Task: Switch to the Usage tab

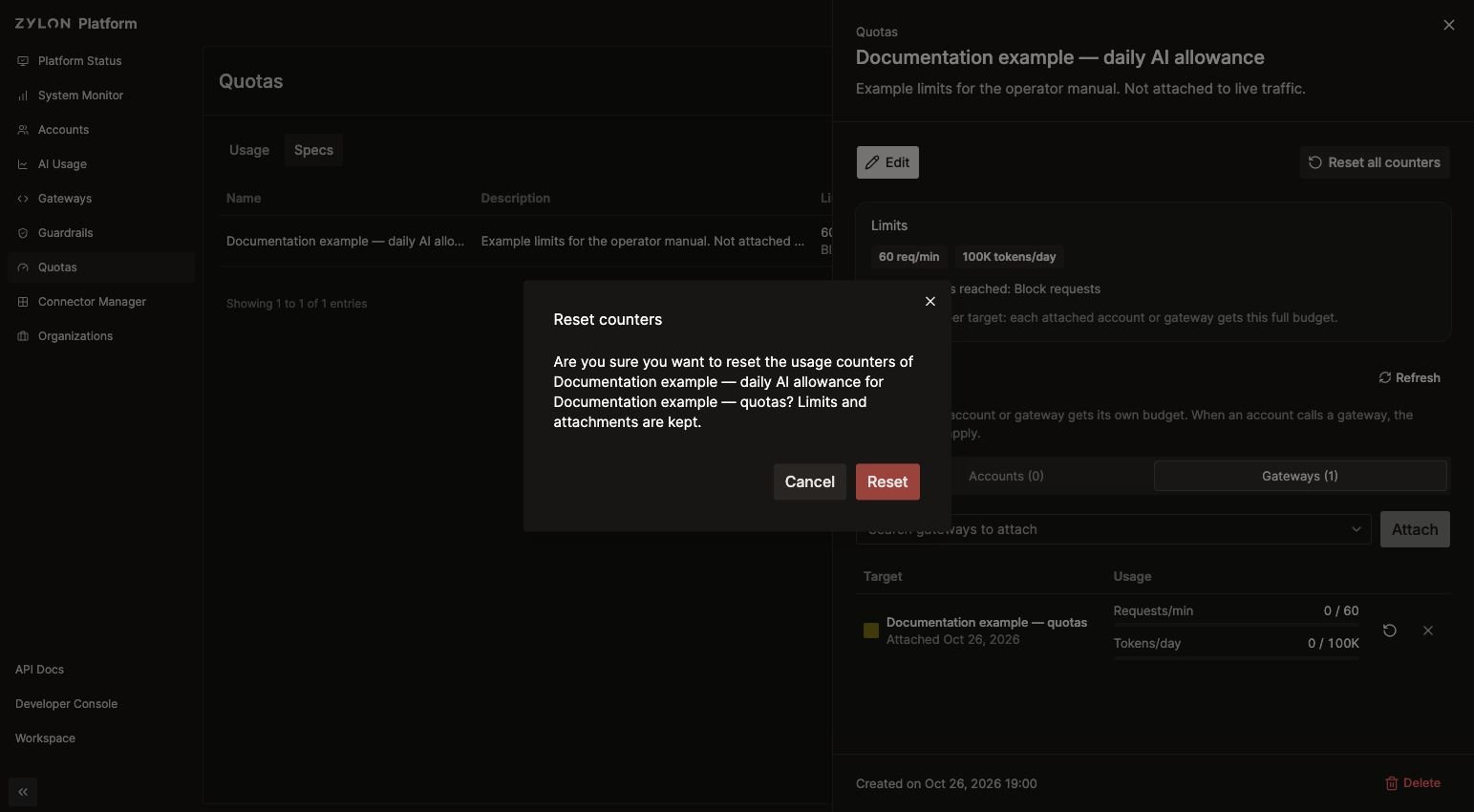Action: [249, 150]
